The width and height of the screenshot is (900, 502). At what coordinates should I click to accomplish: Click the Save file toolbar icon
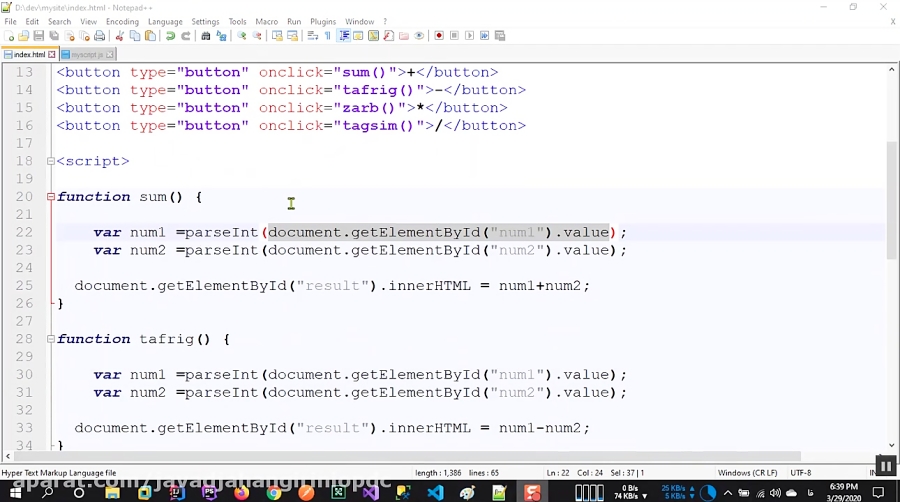point(38,36)
